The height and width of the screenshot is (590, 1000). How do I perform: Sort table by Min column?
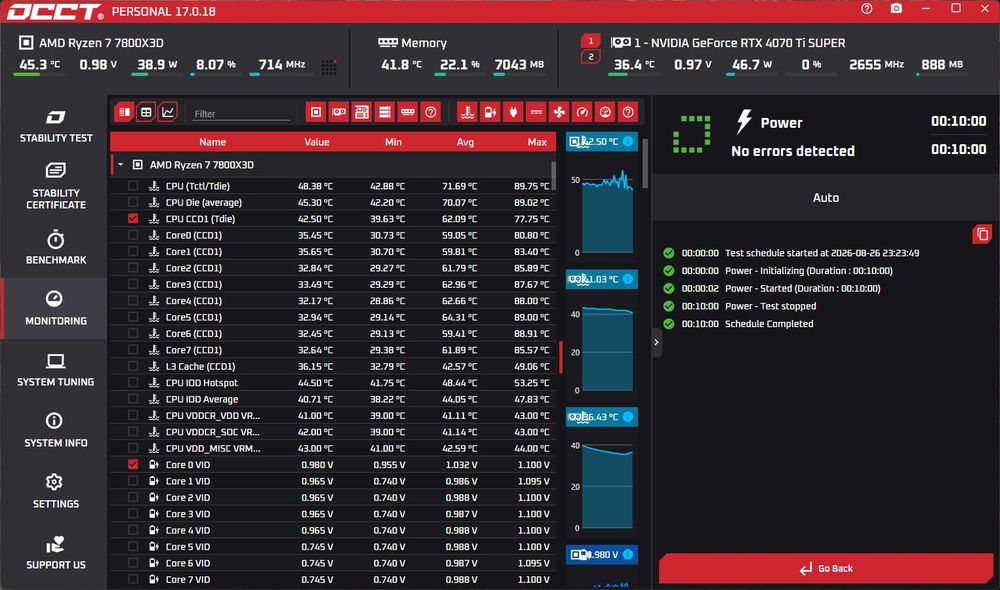393,142
